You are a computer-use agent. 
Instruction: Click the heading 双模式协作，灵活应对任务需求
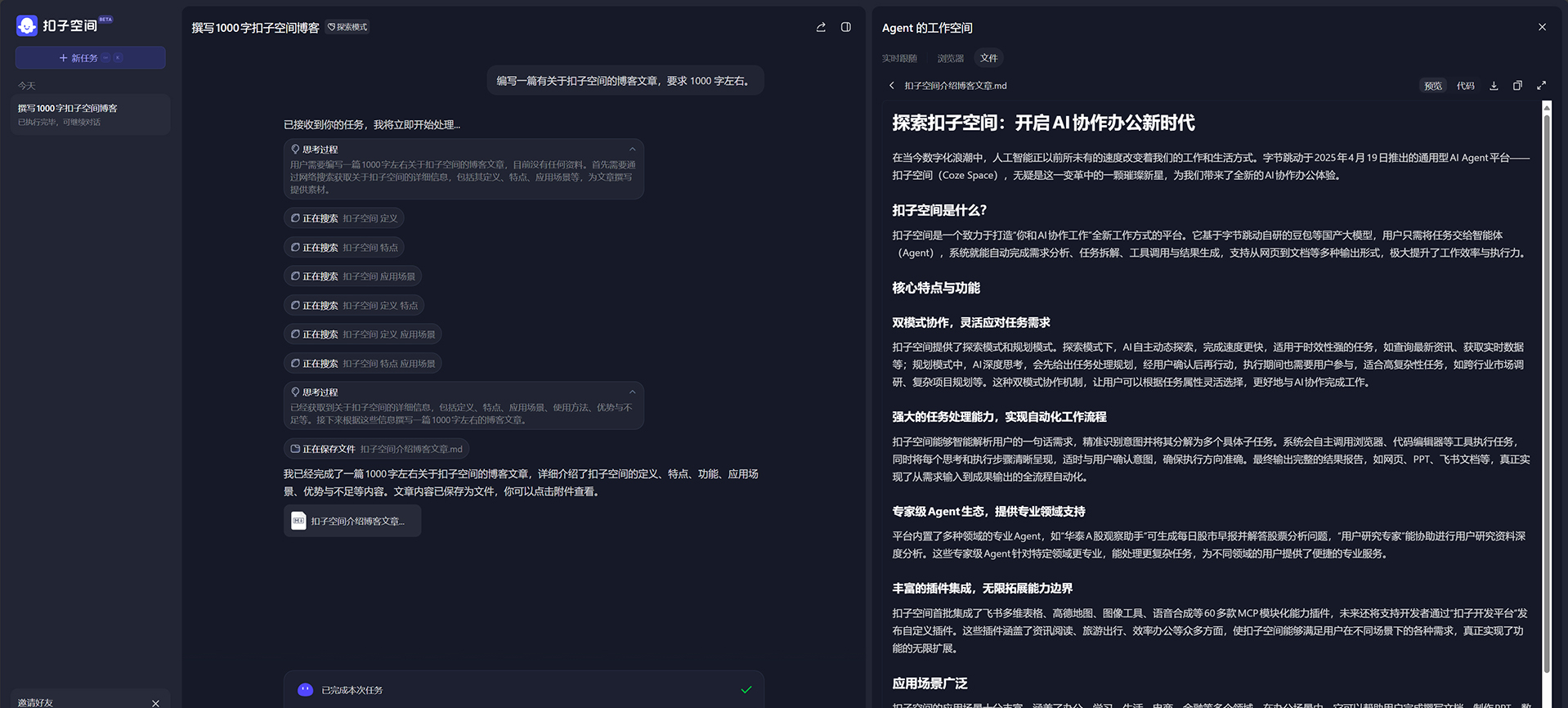click(971, 322)
